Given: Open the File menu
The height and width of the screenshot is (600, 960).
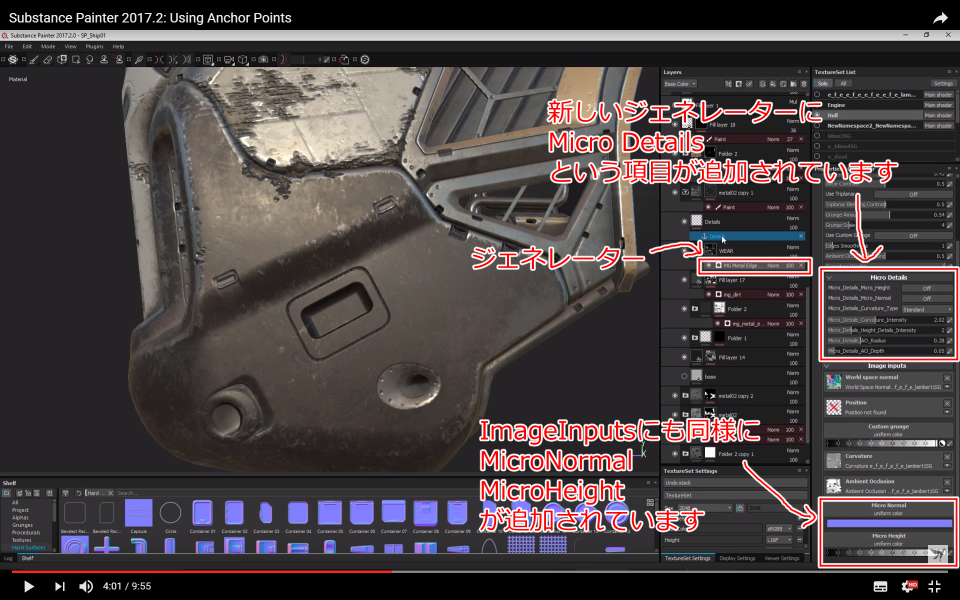Looking at the screenshot, I should (x=9, y=47).
